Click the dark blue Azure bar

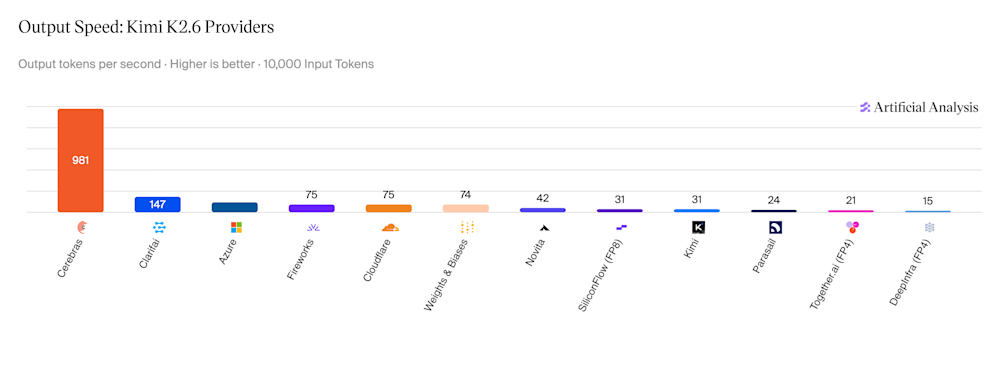235,207
